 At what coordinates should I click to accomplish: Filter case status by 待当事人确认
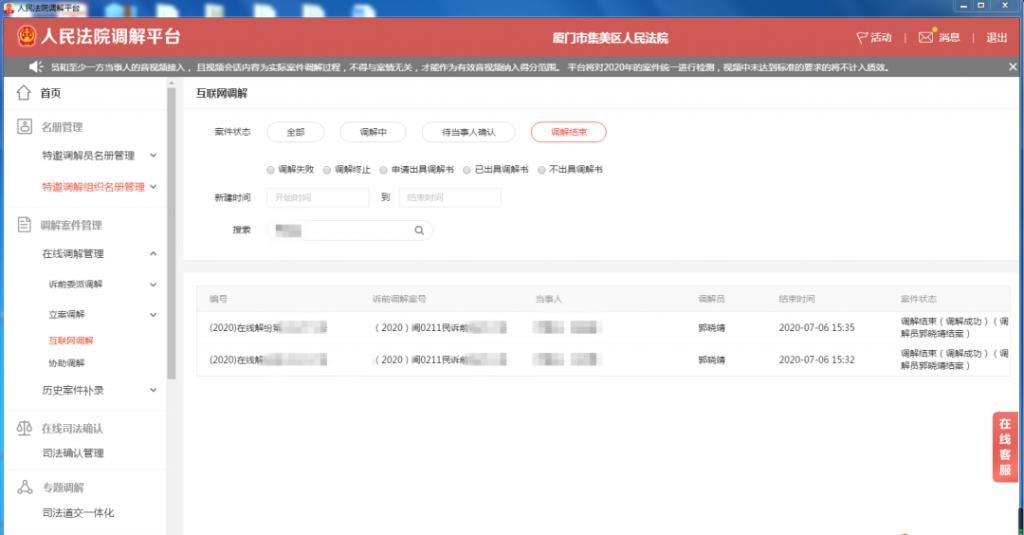coord(469,132)
